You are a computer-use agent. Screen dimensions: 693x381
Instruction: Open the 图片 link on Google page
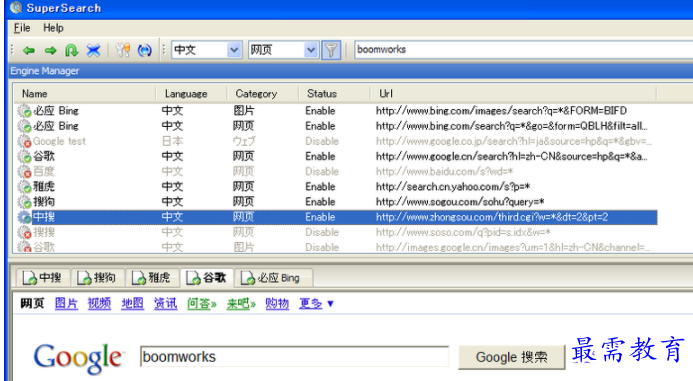[66, 304]
